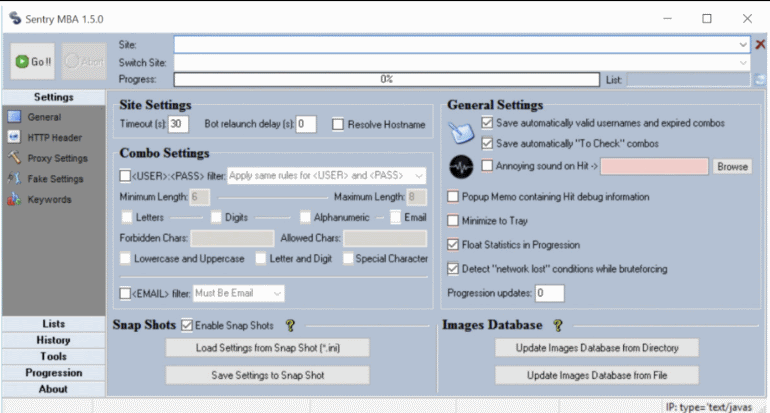
Task: Open HTTP Header settings icon
Action: [14, 137]
